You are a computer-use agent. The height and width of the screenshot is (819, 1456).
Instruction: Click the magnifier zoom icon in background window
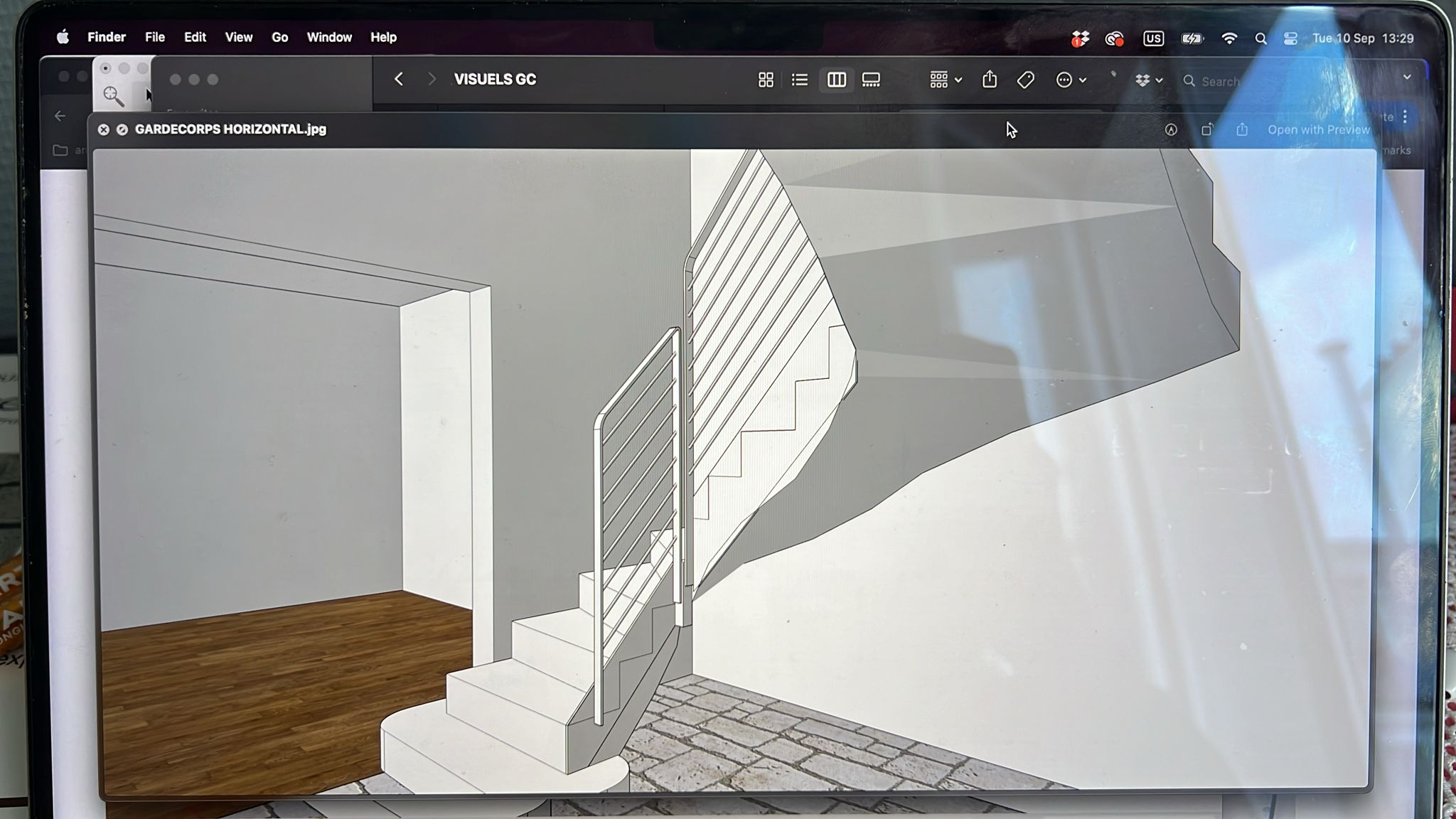(114, 96)
